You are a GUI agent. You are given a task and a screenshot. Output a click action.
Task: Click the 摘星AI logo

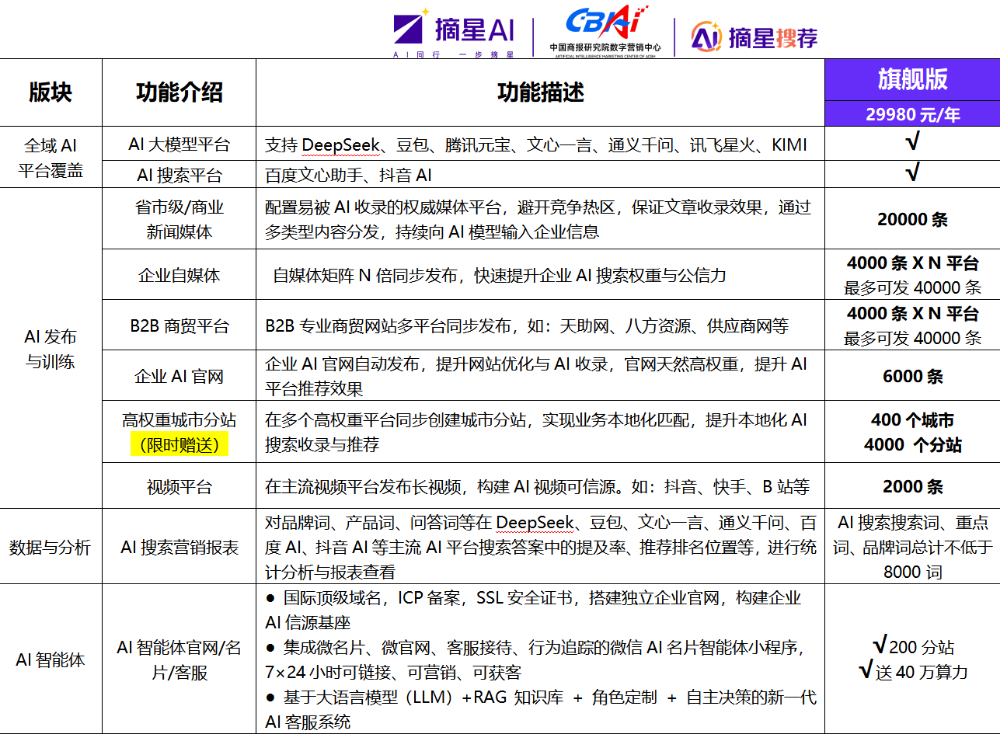454,33
